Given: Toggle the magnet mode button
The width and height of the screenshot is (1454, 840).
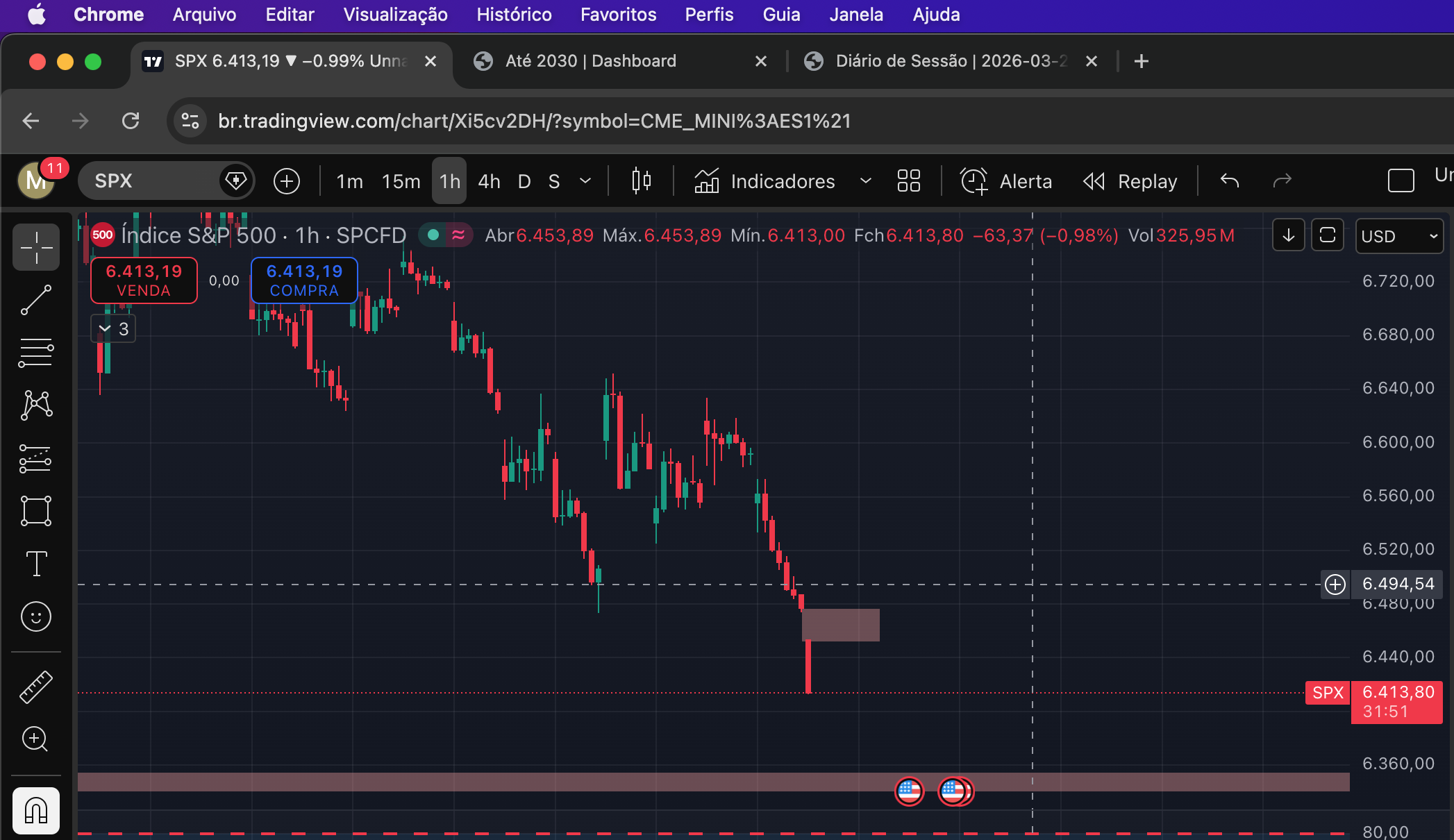Looking at the screenshot, I should pyautogui.click(x=36, y=810).
